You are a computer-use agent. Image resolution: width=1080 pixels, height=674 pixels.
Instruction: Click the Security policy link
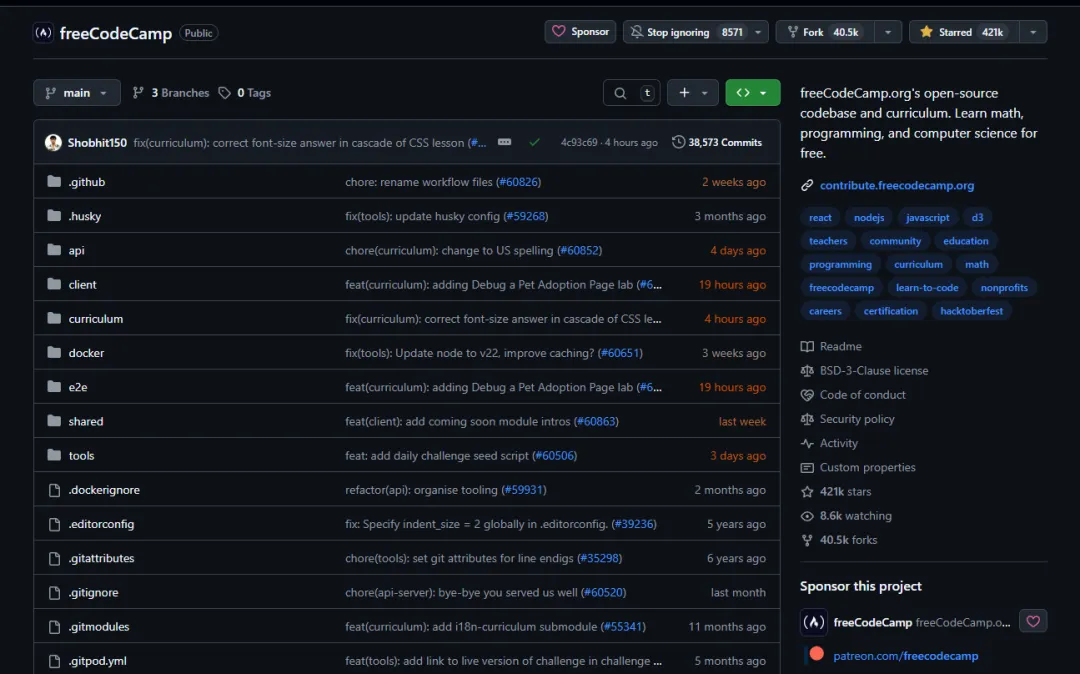(x=857, y=419)
